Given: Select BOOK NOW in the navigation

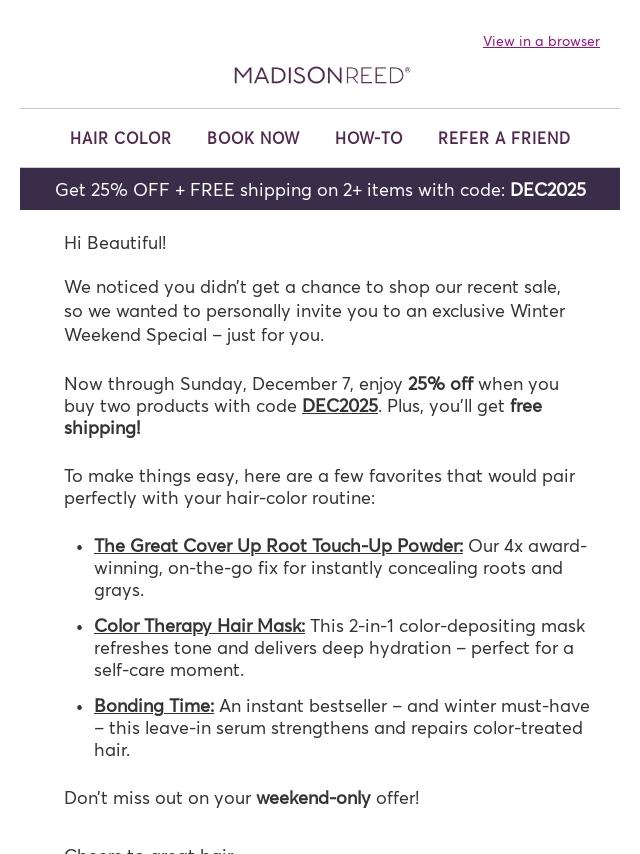Looking at the screenshot, I should pos(253,138).
